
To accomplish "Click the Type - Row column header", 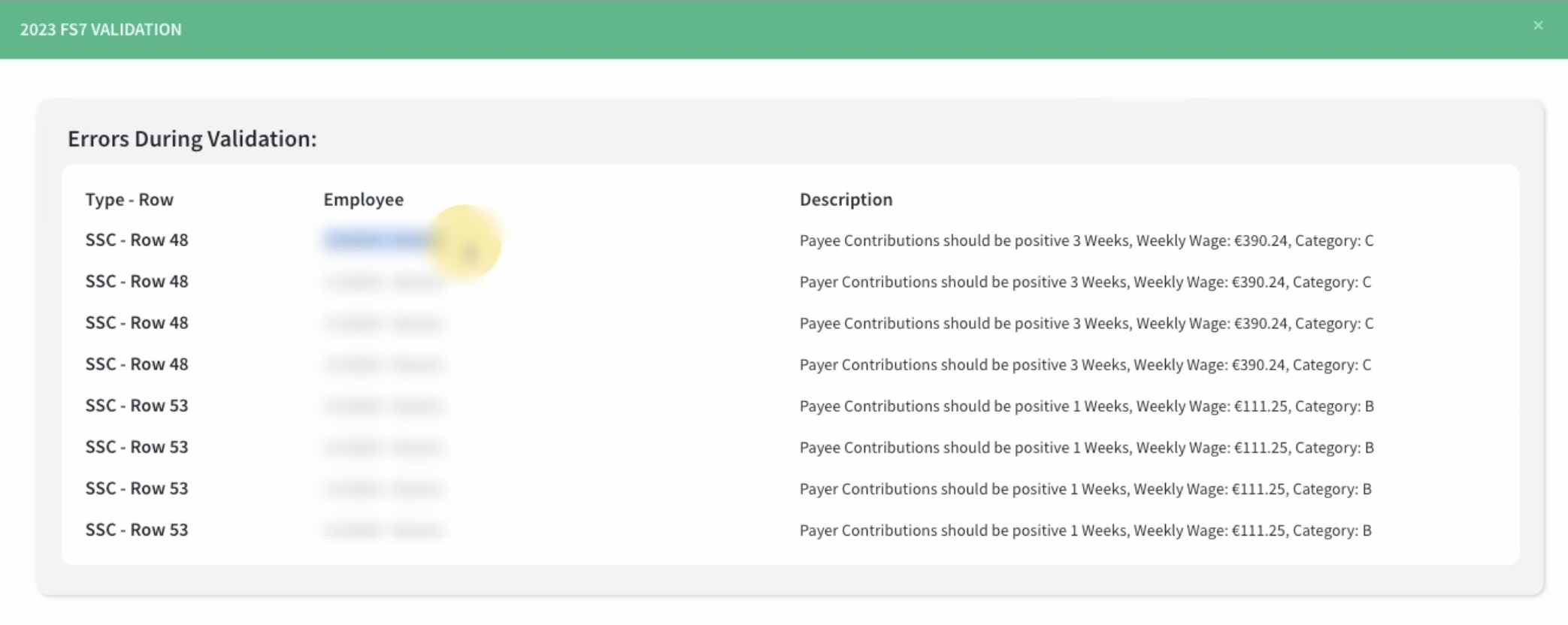I will coord(129,199).
